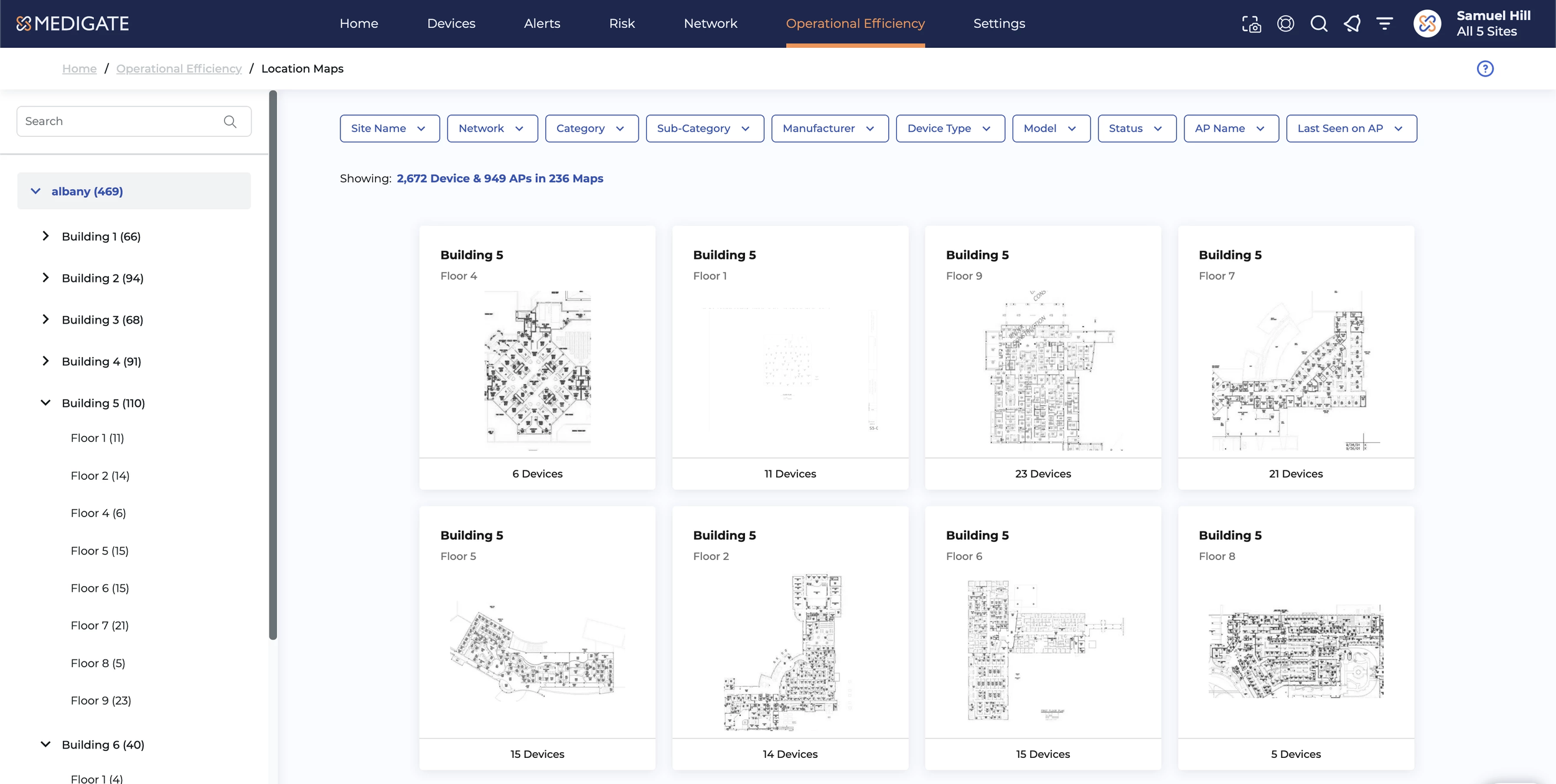
Task: Open the Manufacturer filter dropdown
Action: tap(829, 128)
